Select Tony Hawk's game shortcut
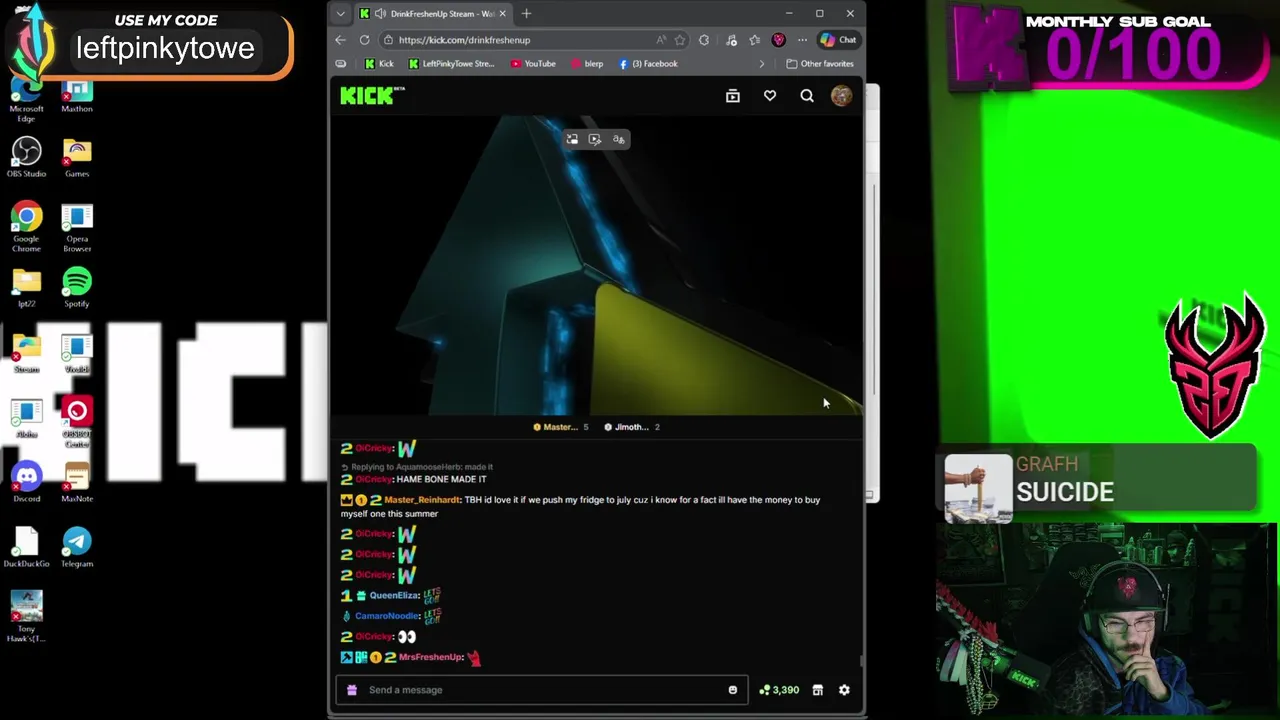 (x=27, y=616)
